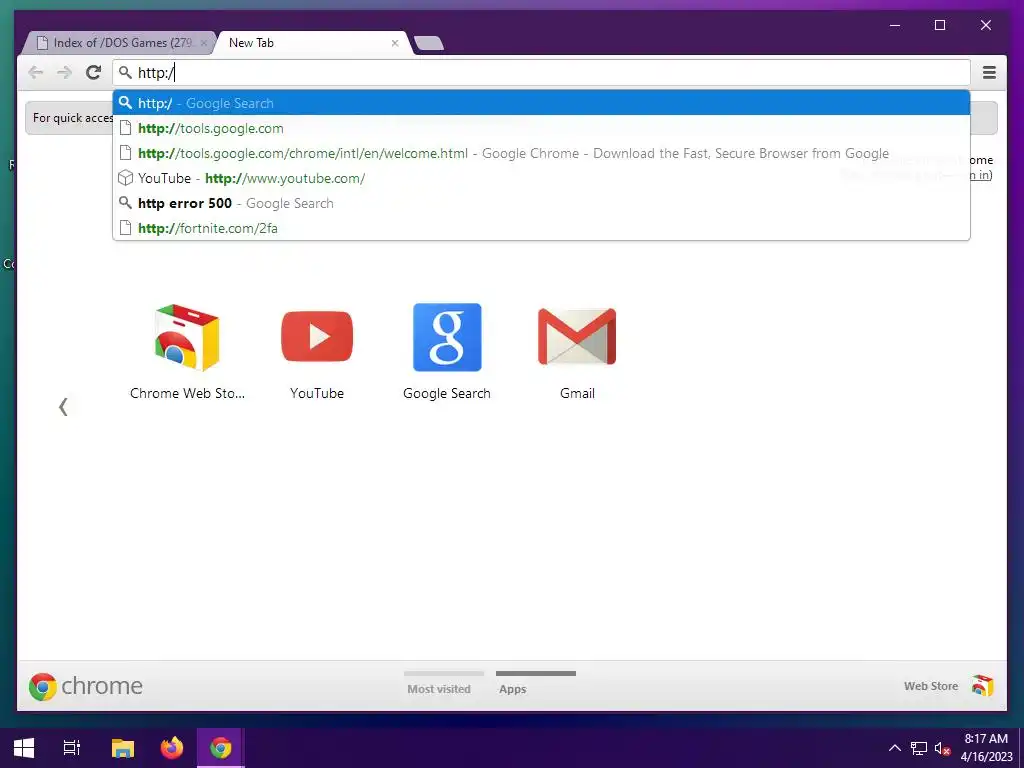This screenshot has width=1024, height=768.
Task: Select the http://fortnite.com/2fa suggestion
Action: click(541, 228)
